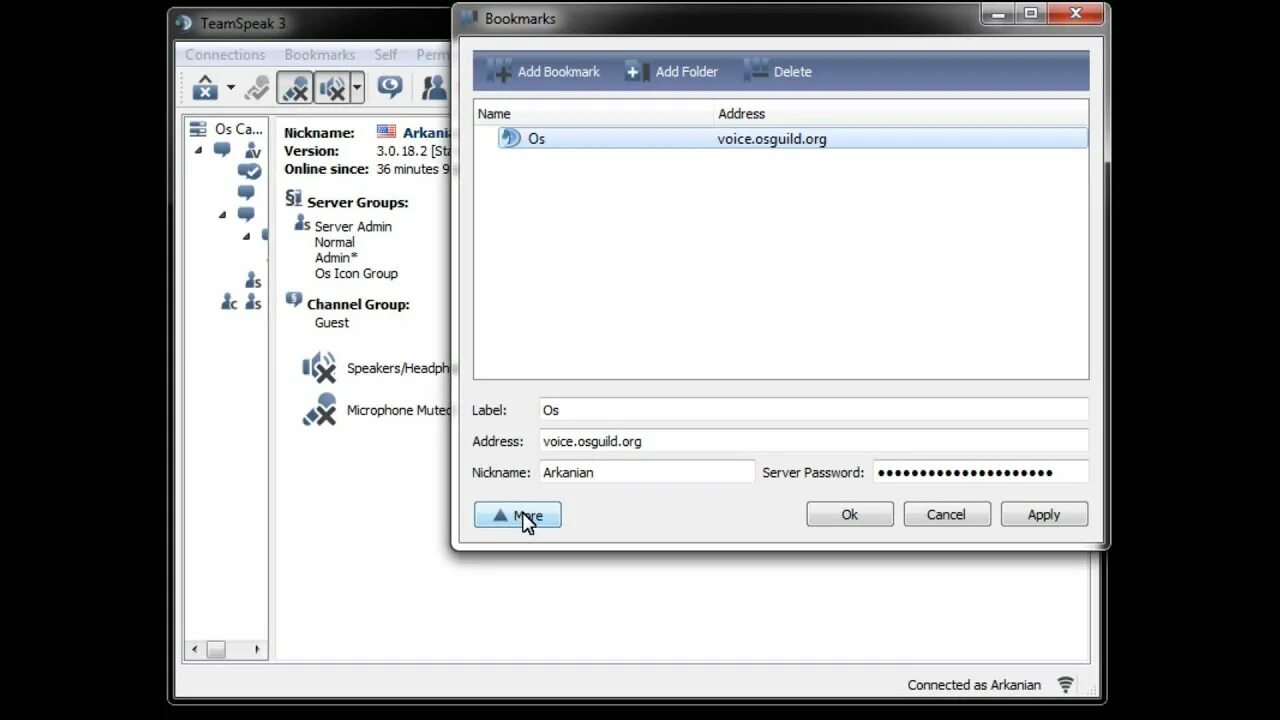Screen dimensions: 1280x720
Task: Click the Connected as Arkanian status text
Action: click(974, 685)
